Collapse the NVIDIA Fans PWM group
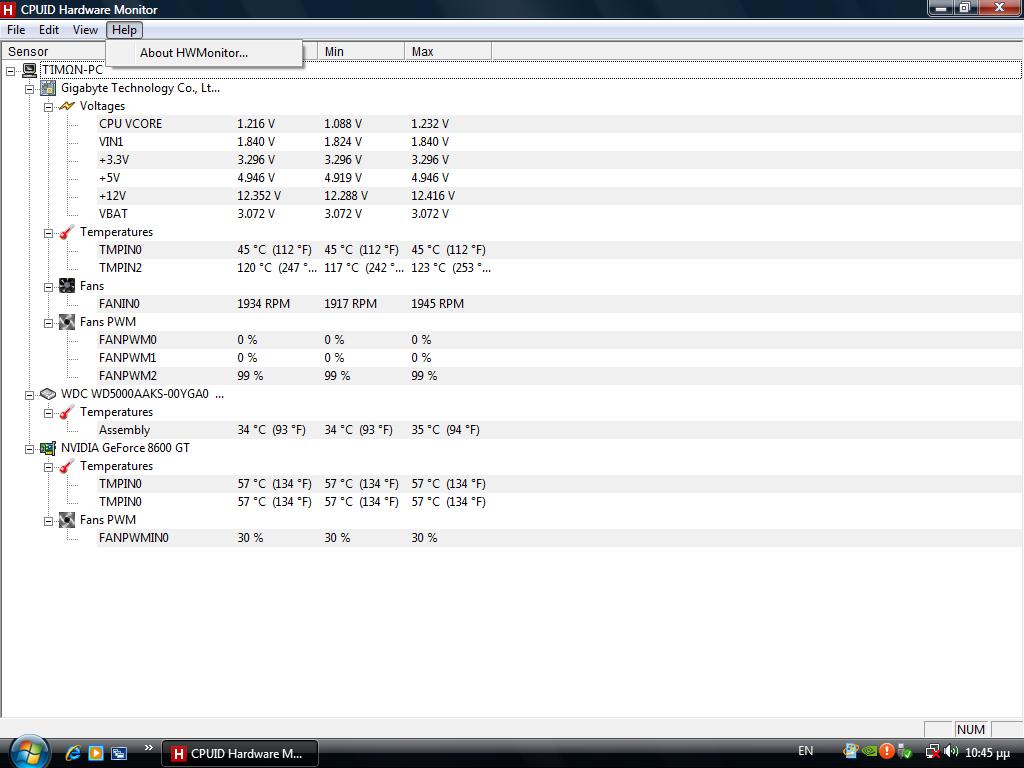The height and width of the screenshot is (768, 1024). pyautogui.click(x=48, y=521)
